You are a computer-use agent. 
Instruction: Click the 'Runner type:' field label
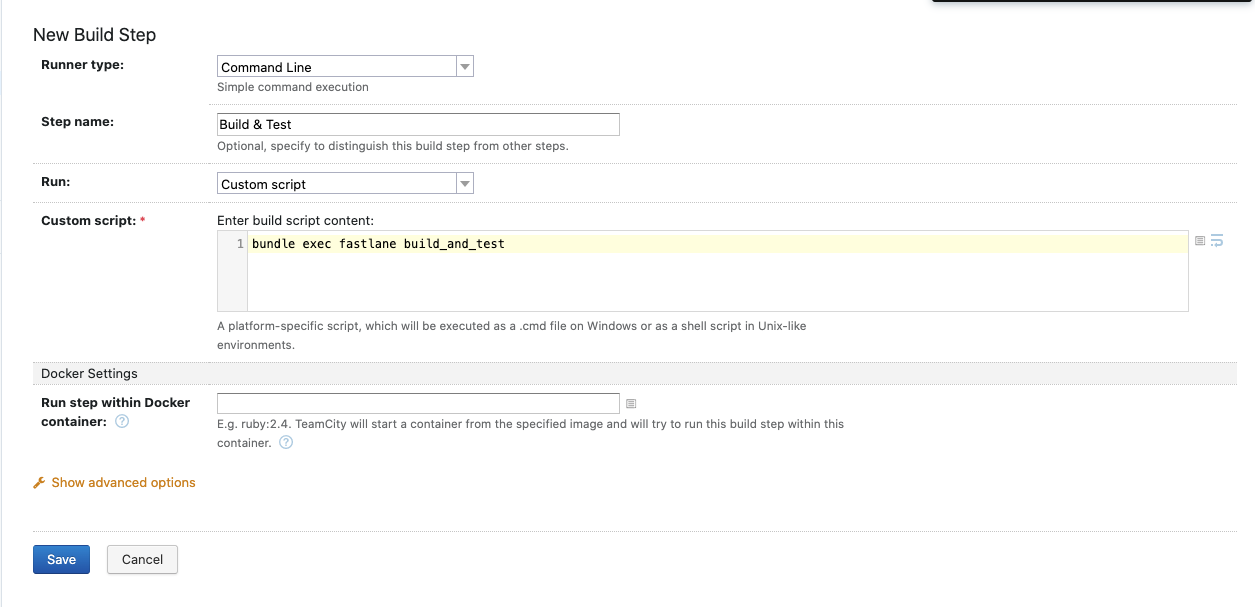[x=82, y=65]
